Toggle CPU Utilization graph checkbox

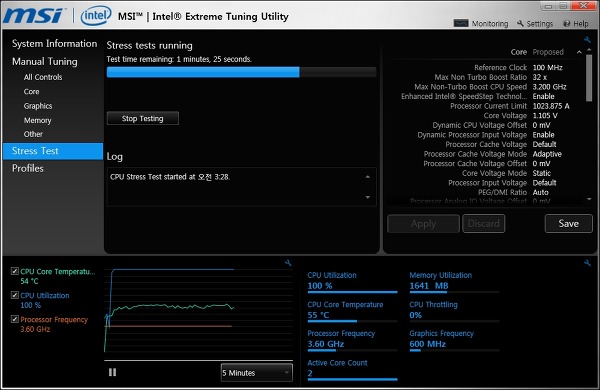[15, 295]
